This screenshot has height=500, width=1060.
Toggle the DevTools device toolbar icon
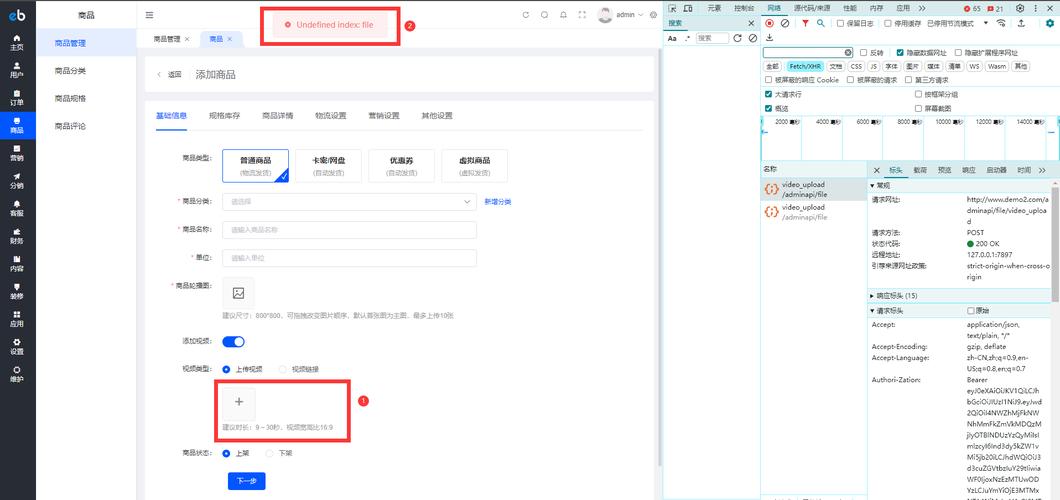point(688,8)
